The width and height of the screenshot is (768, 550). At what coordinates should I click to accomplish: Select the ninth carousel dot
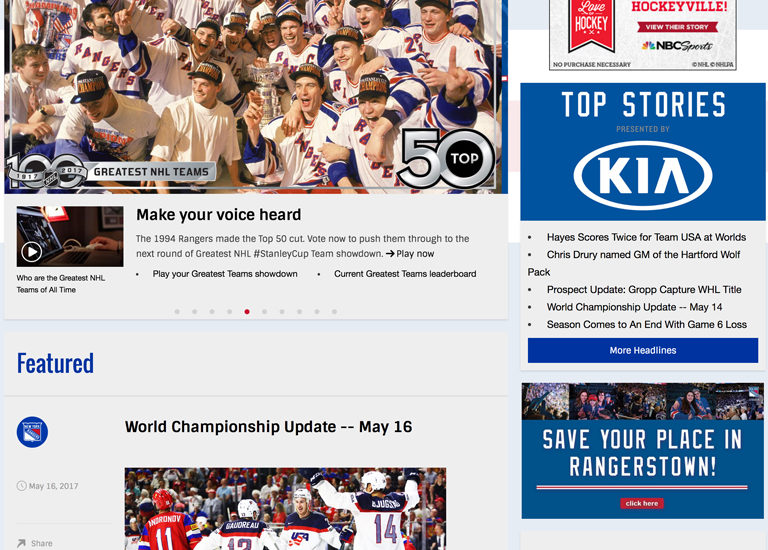pyautogui.click(x=317, y=311)
